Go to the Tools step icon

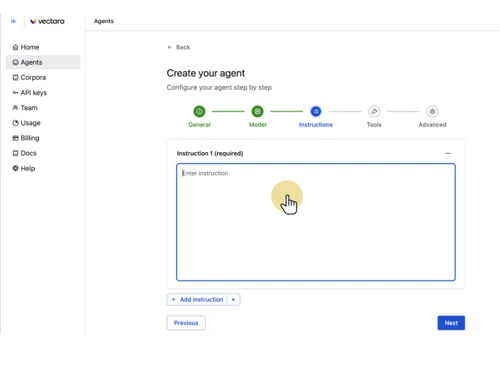(374, 111)
